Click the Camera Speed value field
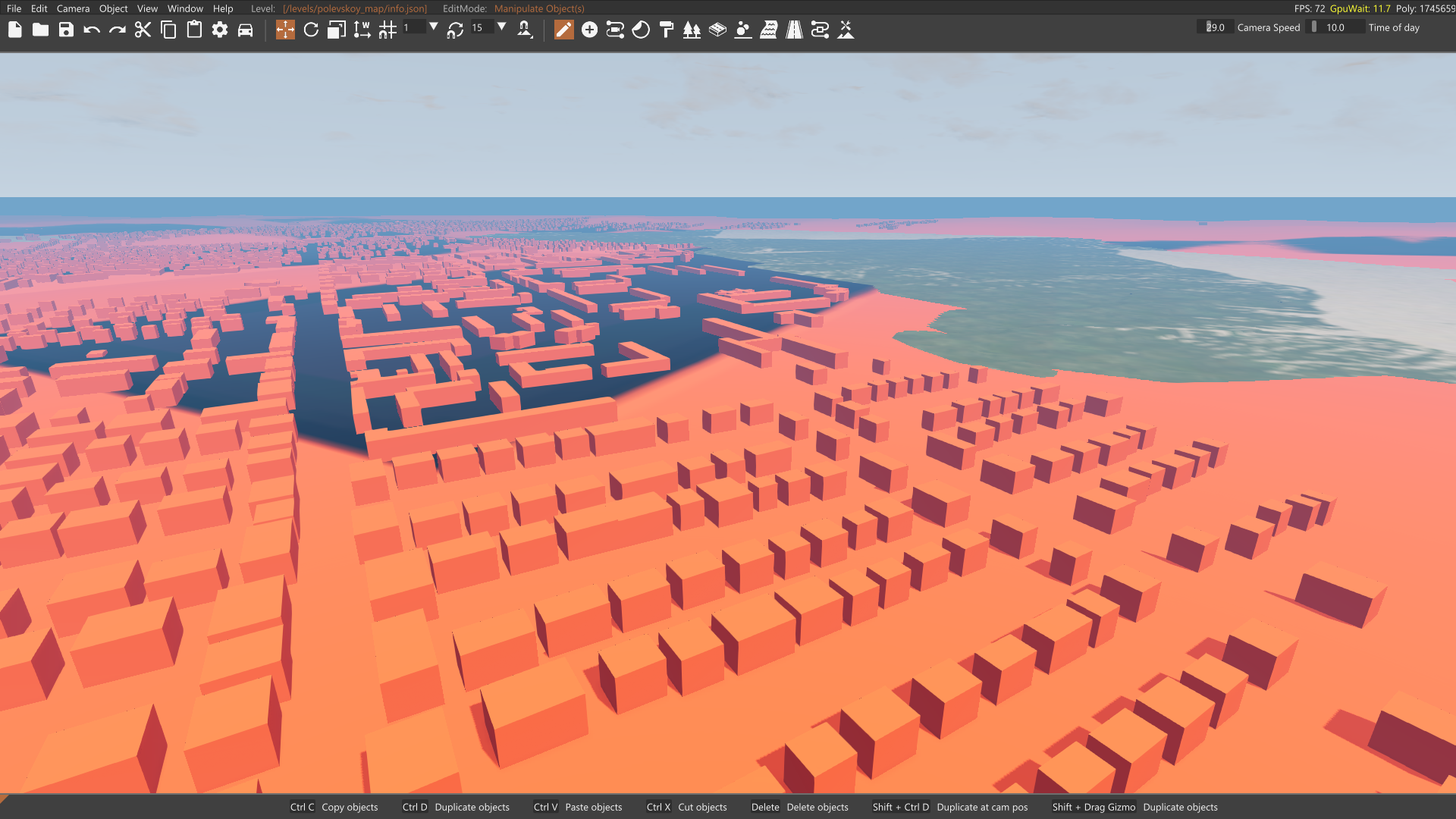1456x819 pixels. click(x=1215, y=27)
